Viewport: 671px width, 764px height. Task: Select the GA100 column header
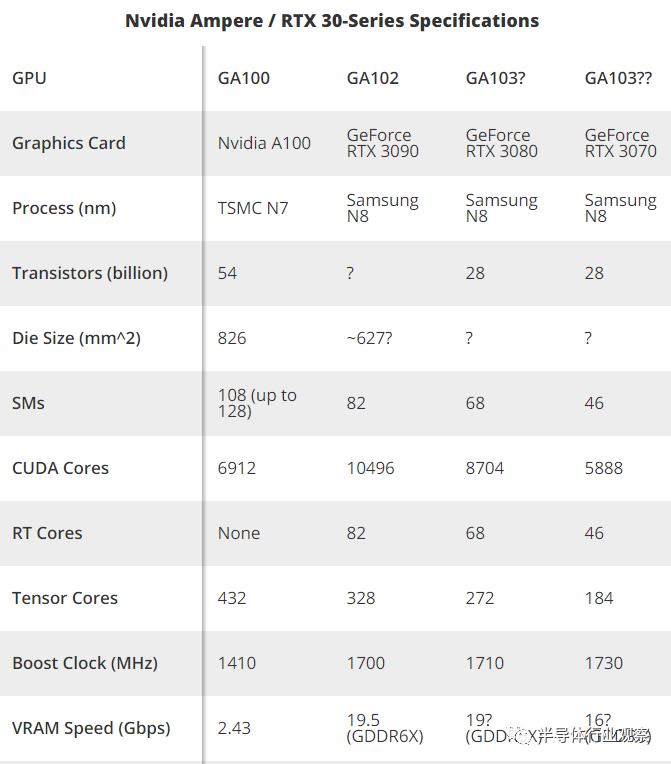tap(244, 78)
